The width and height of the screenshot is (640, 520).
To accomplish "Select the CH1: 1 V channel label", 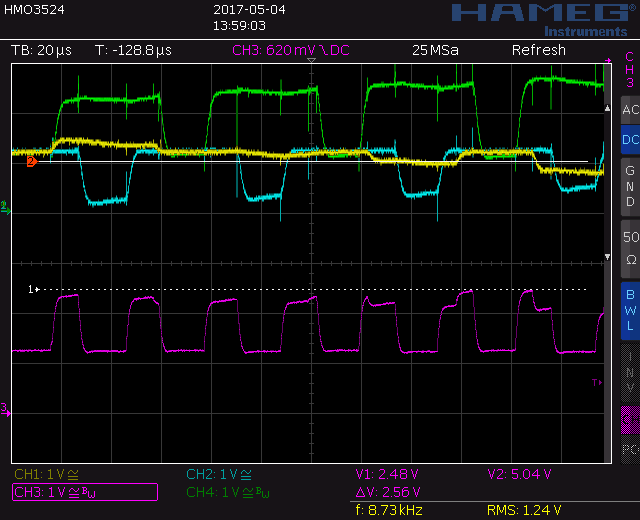I will click(46, 474).
